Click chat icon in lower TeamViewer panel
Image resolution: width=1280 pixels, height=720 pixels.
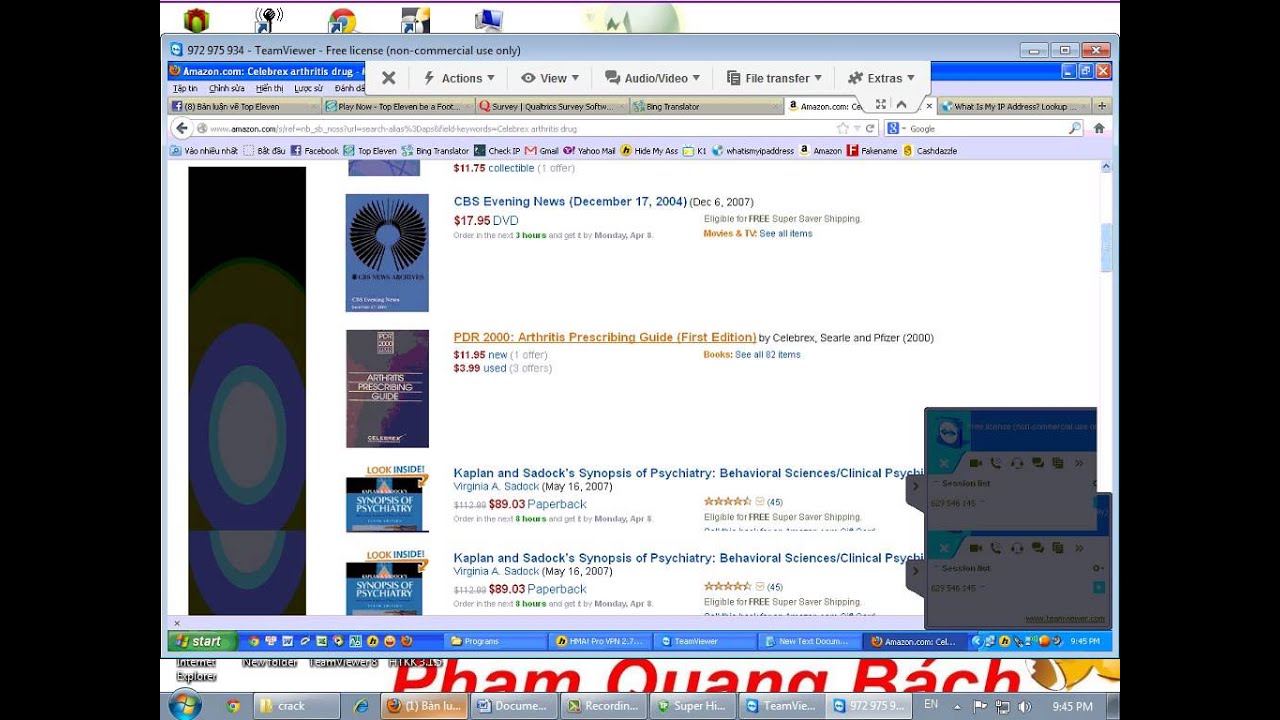pyautogui.click(x=1038, y=548)
